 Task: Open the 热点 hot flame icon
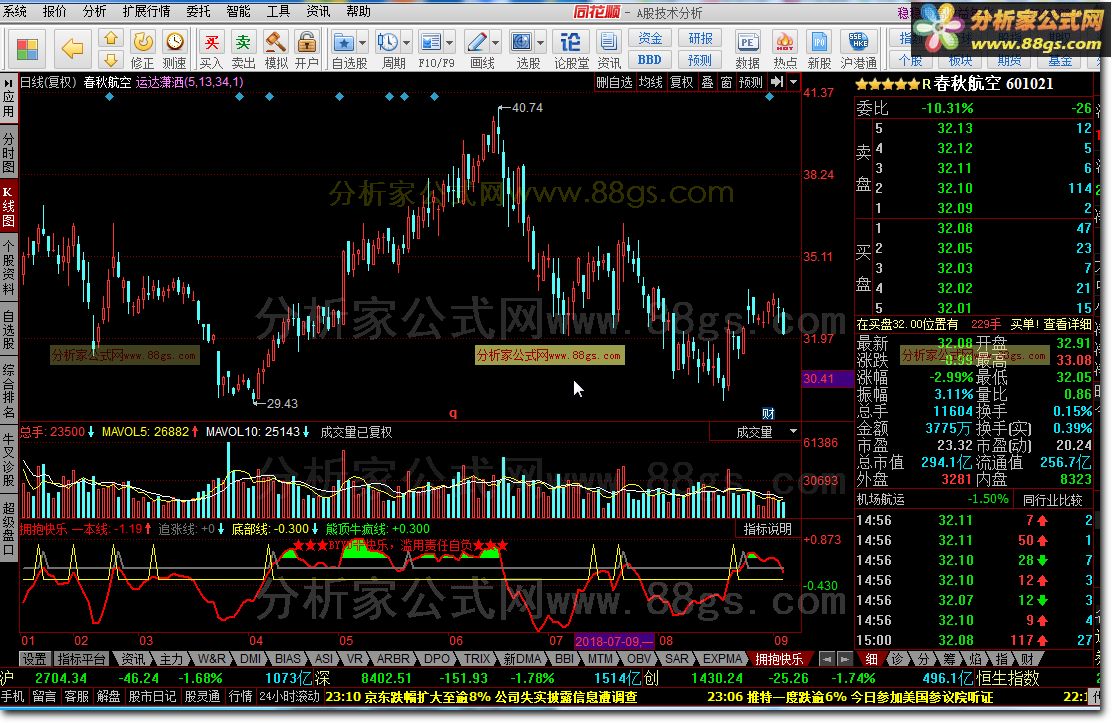click(784, 42)
